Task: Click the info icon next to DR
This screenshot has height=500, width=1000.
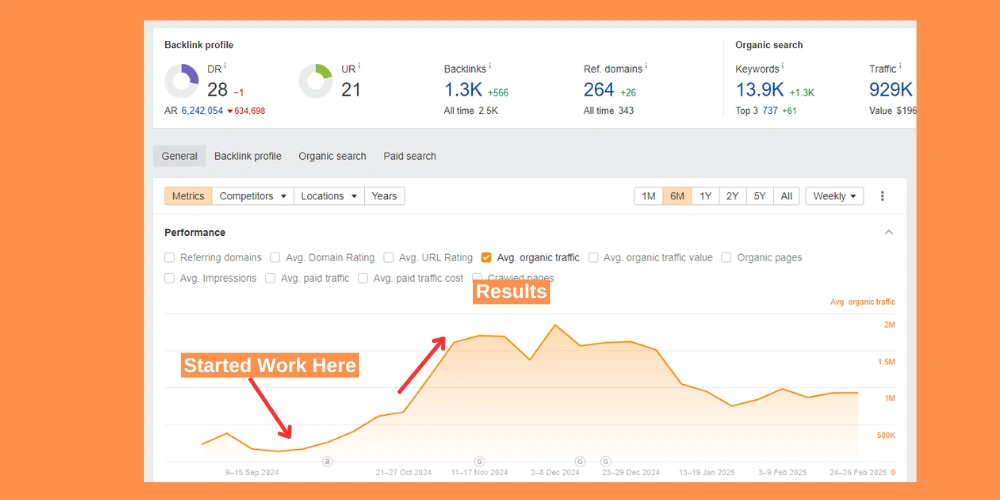Action: (226, 66)
